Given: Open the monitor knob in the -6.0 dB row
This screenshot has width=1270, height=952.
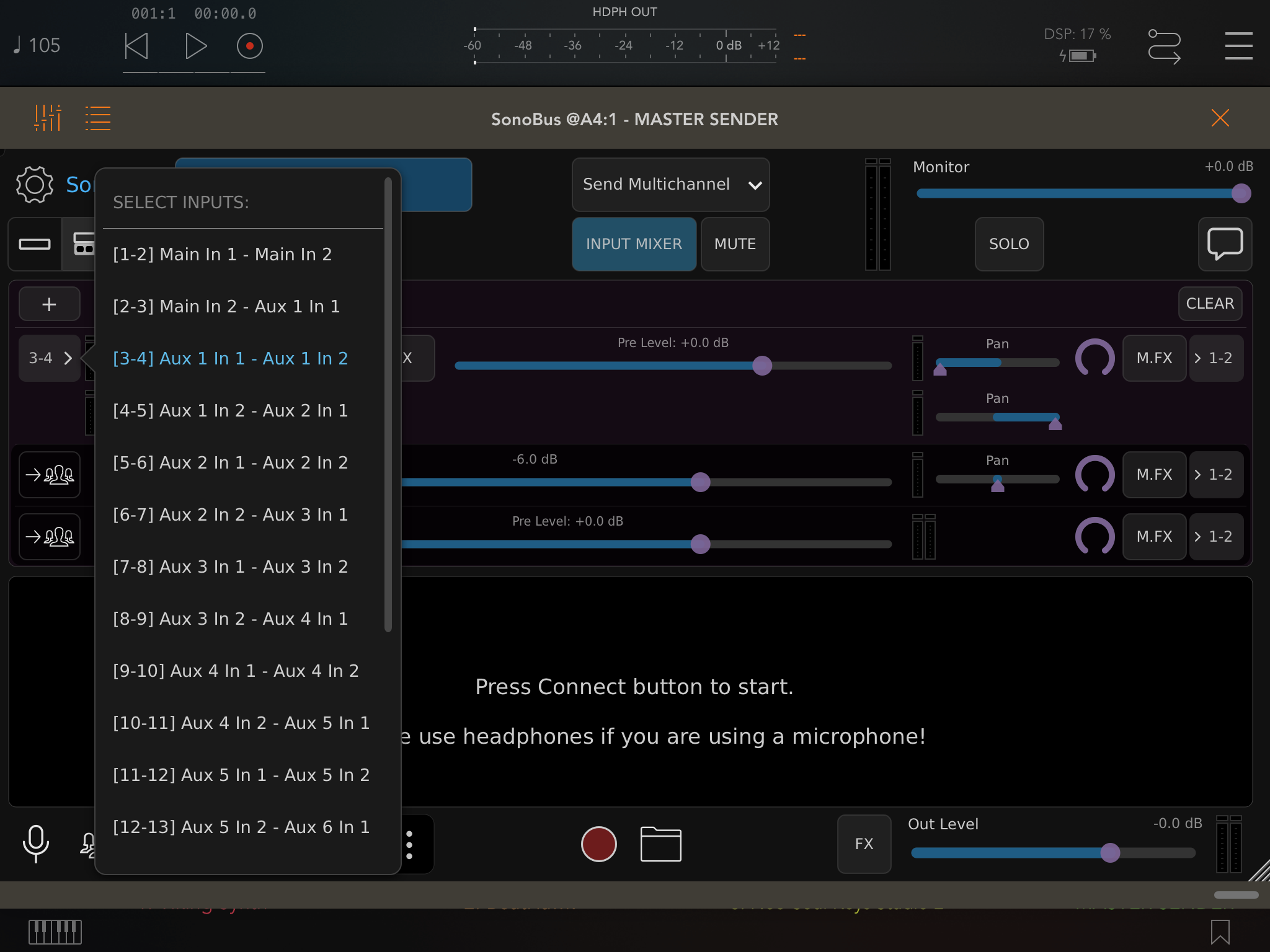Looking at the screenshot, I should click(1095, 475).
